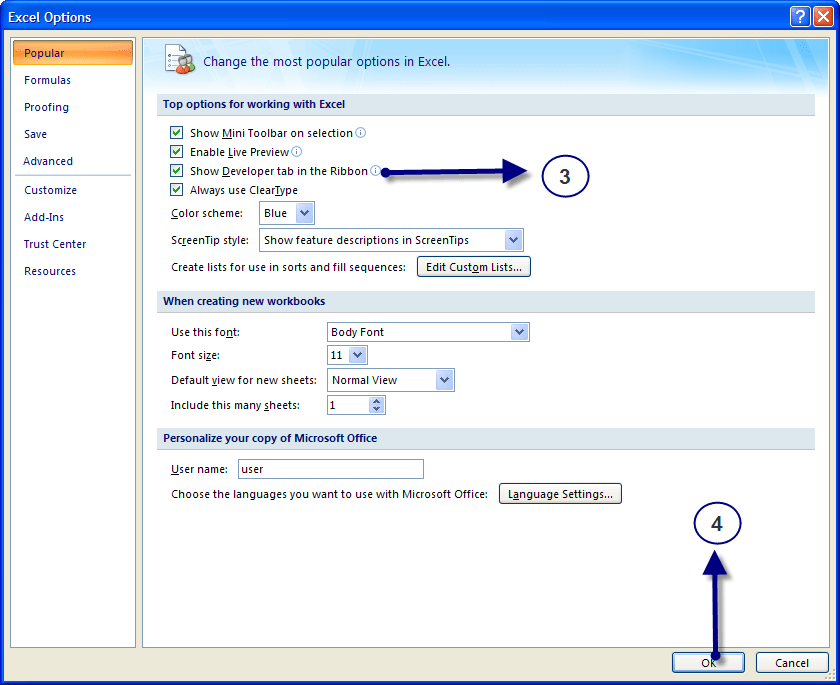Click the Edit Custom Lists button
The width and height of the screenshot is (840, 685).
473,266
